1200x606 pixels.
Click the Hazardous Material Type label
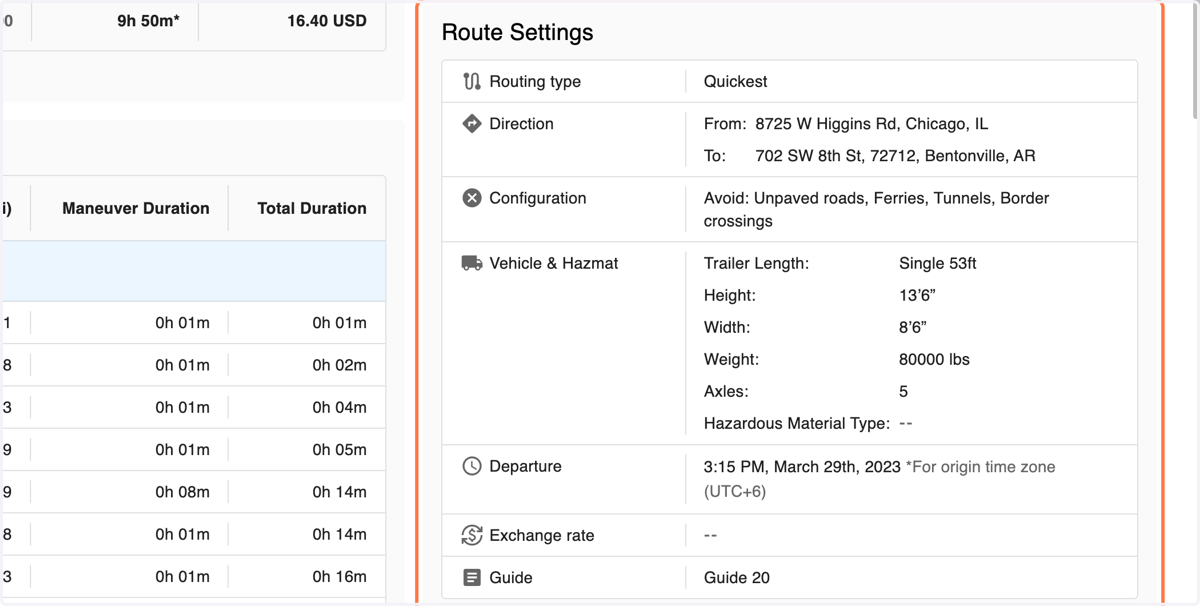pos(797,423)
